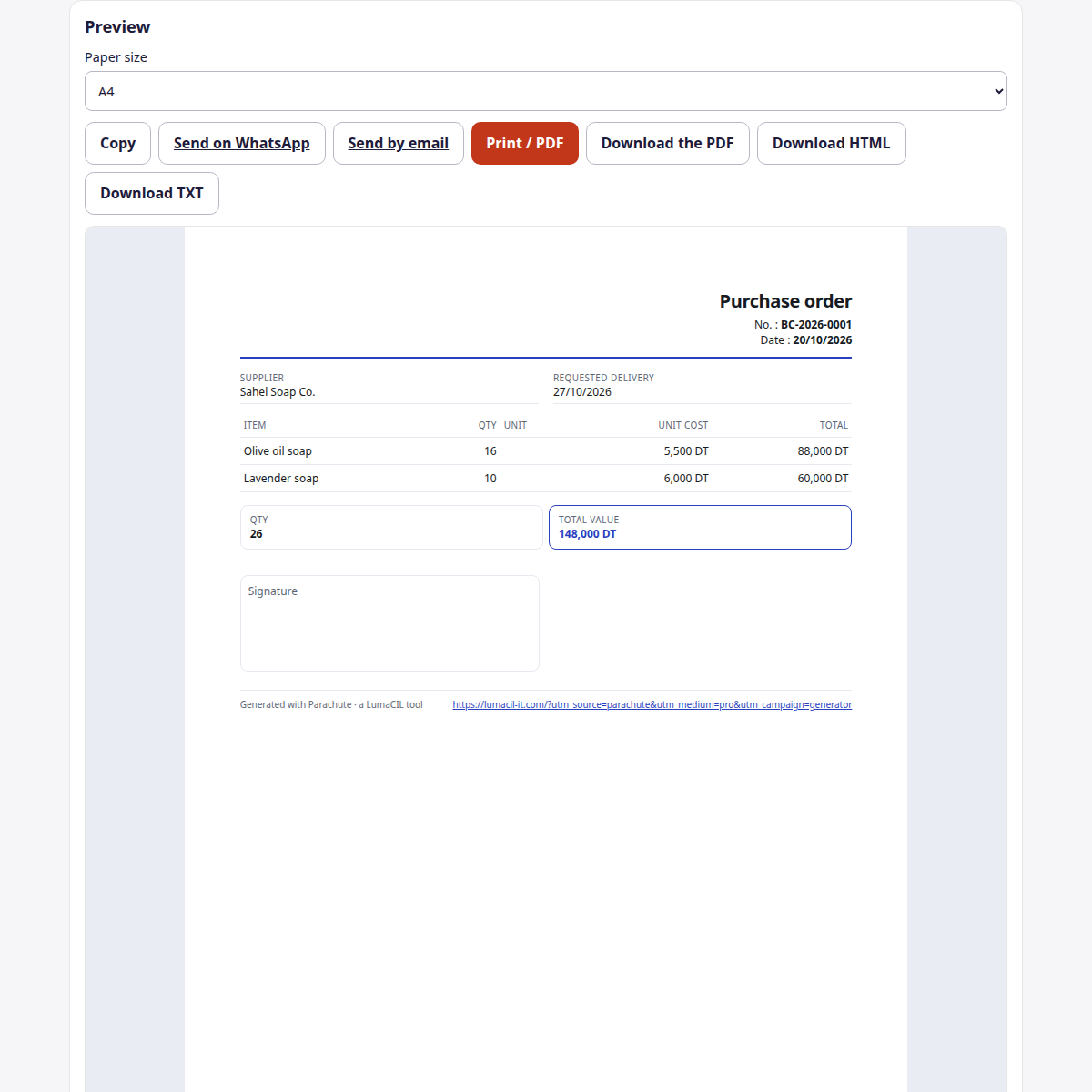Click the QTY 26 summary box
Screen dimensions: 1092x1092
pos(391,528)
